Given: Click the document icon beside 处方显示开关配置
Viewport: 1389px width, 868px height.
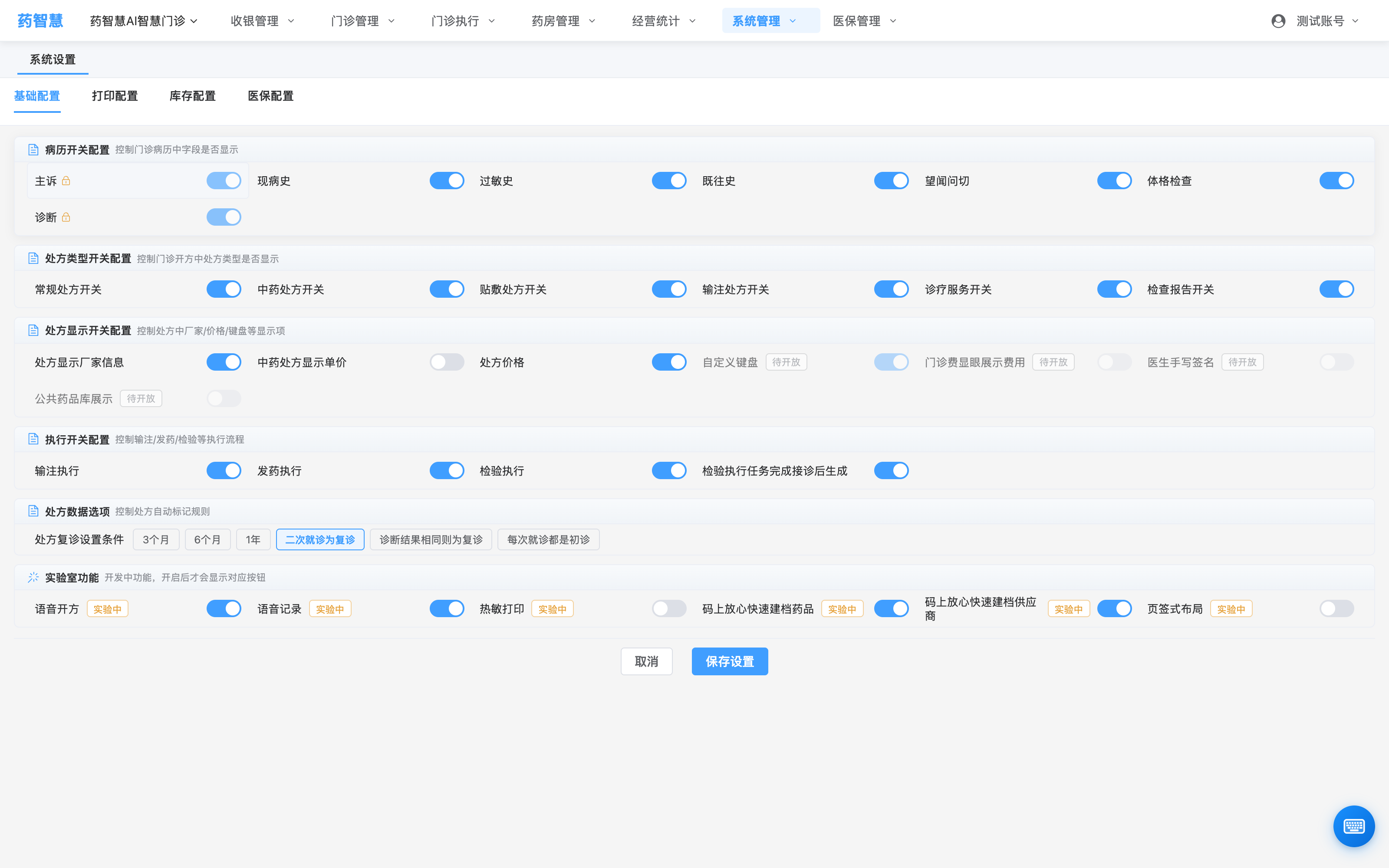Looking at the screenshot, I should (33, 330).
